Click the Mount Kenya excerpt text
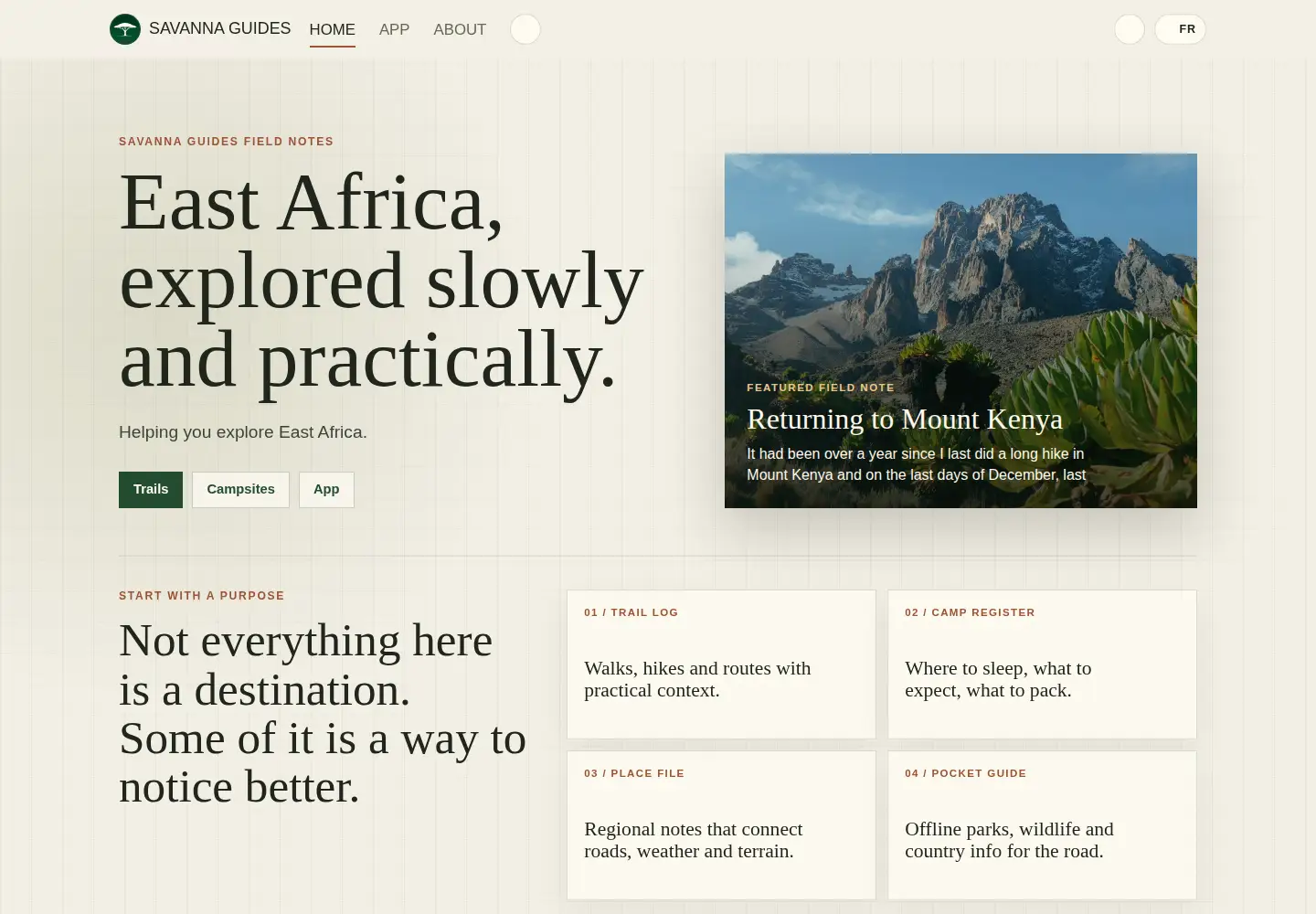1316x914 pixels. pos(917,464)
